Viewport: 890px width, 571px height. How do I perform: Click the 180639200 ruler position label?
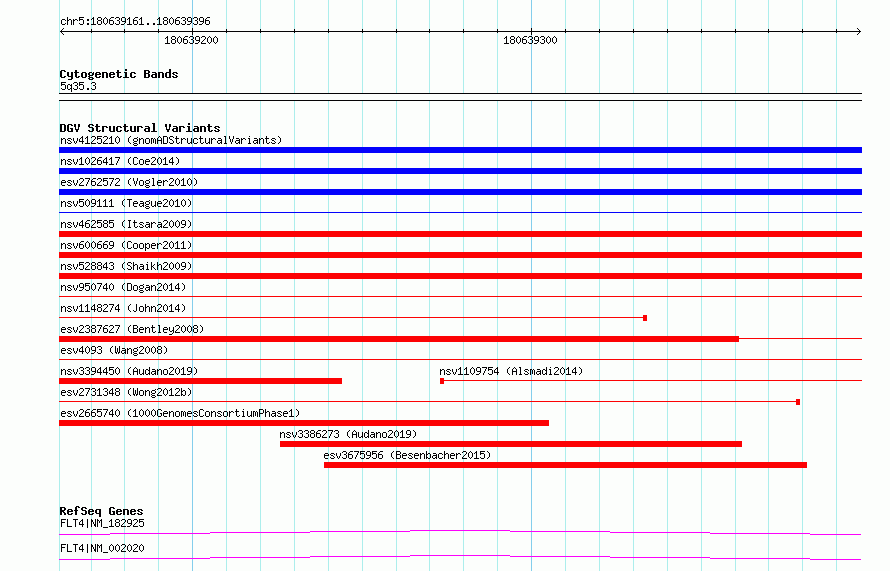(x=191, y=40)
